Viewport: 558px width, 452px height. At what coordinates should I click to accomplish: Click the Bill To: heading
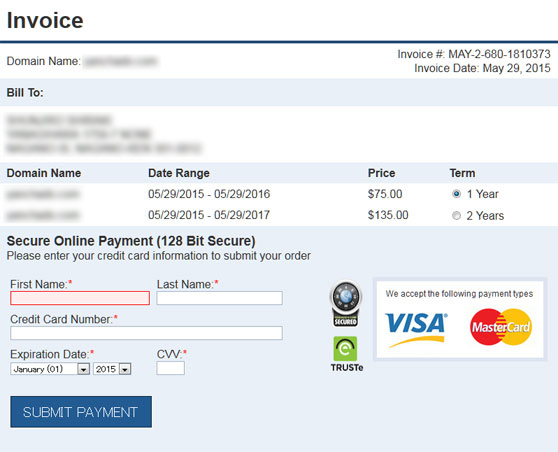pyautogui.click(x=25, y=93)
